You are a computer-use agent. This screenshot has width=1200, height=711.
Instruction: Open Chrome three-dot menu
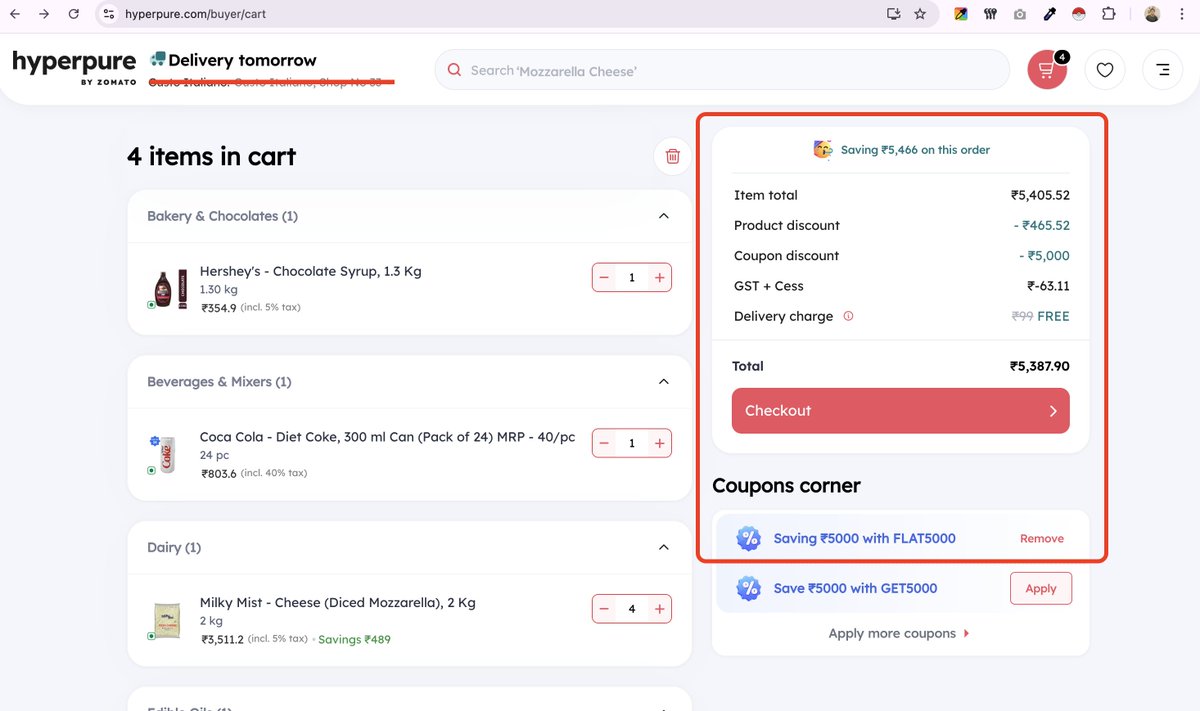1183,14
